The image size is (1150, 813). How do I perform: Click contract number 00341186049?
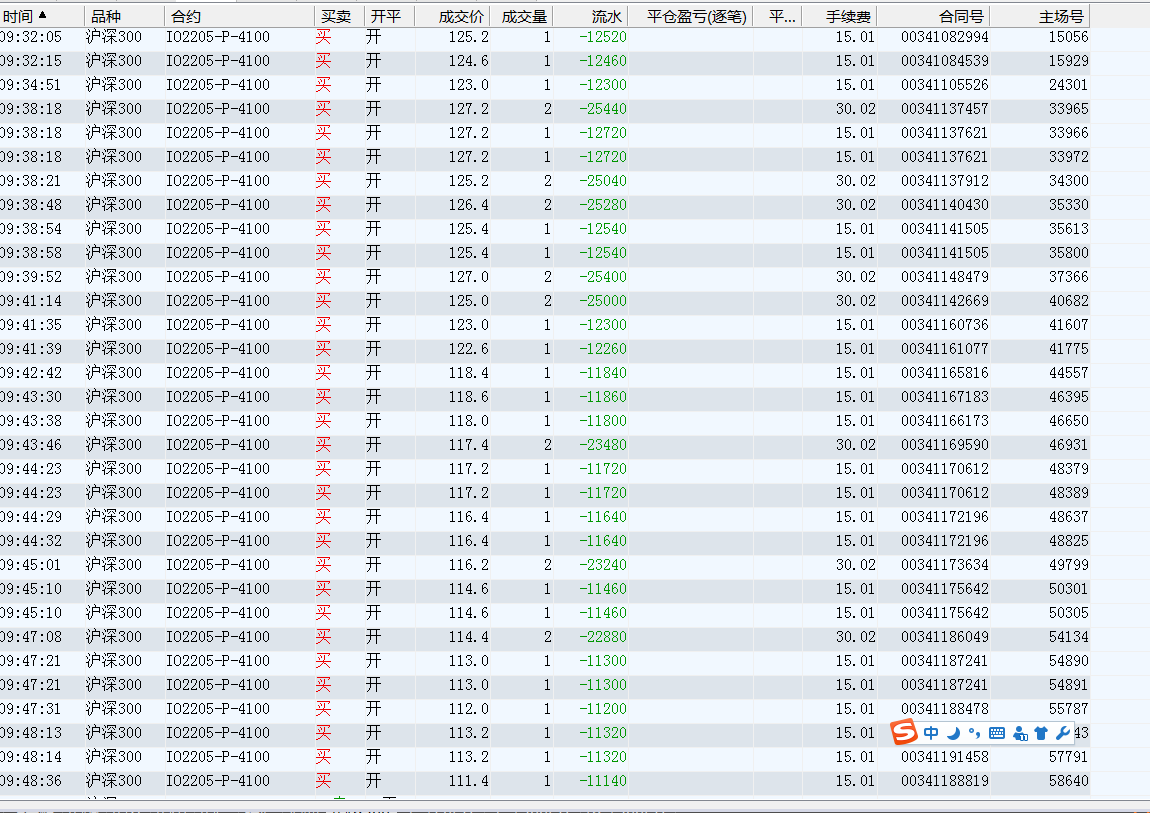(945, 637)
